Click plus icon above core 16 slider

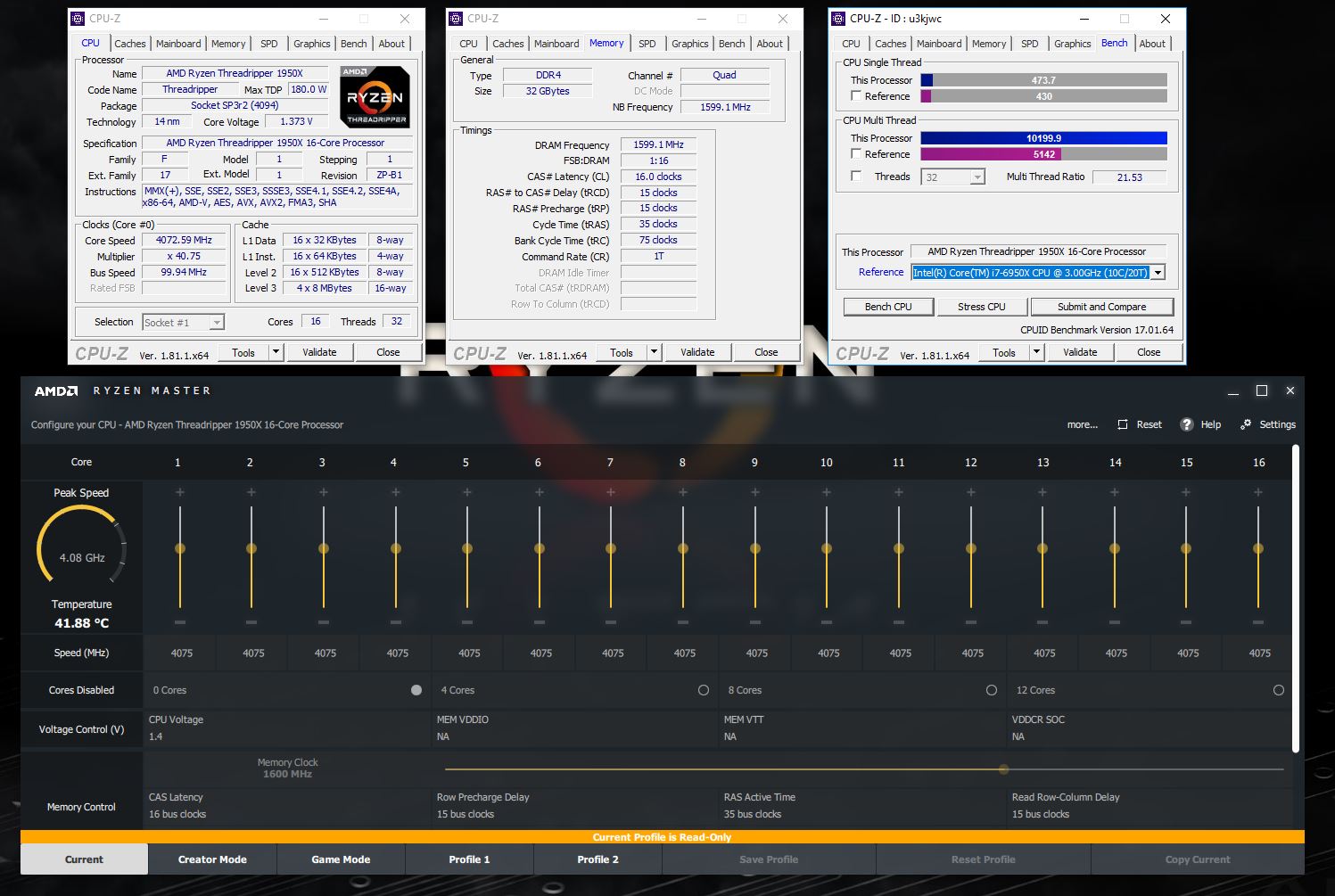pos(1258,492)
